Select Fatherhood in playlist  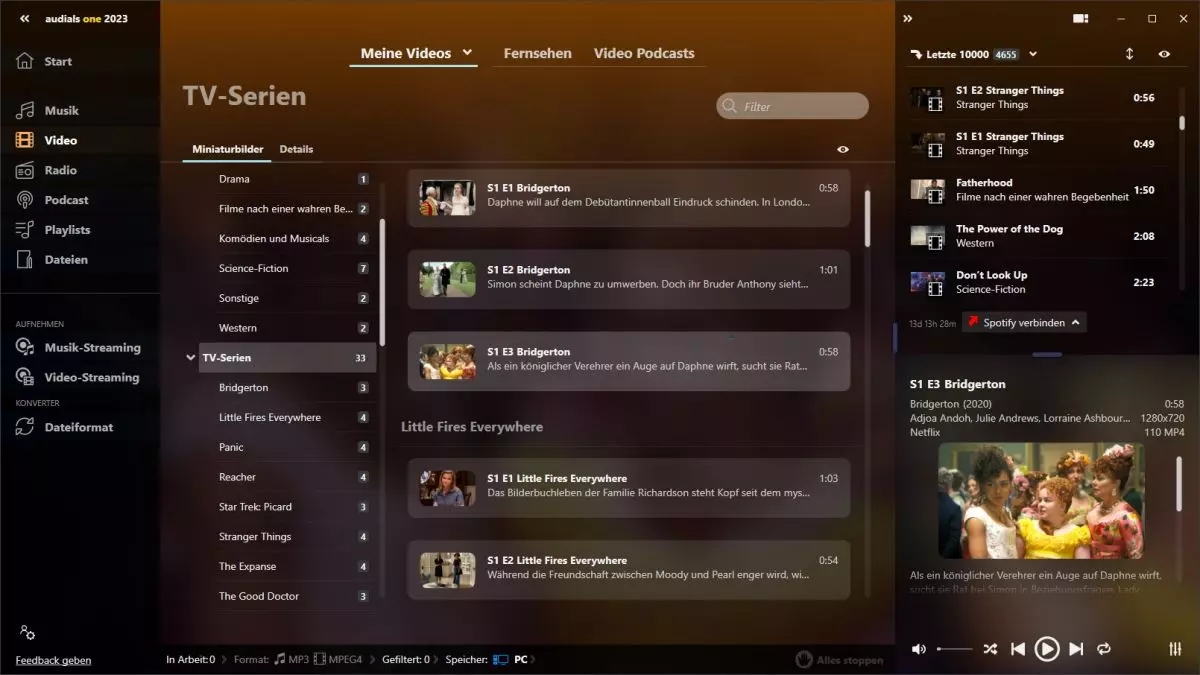coord(1035,190)
